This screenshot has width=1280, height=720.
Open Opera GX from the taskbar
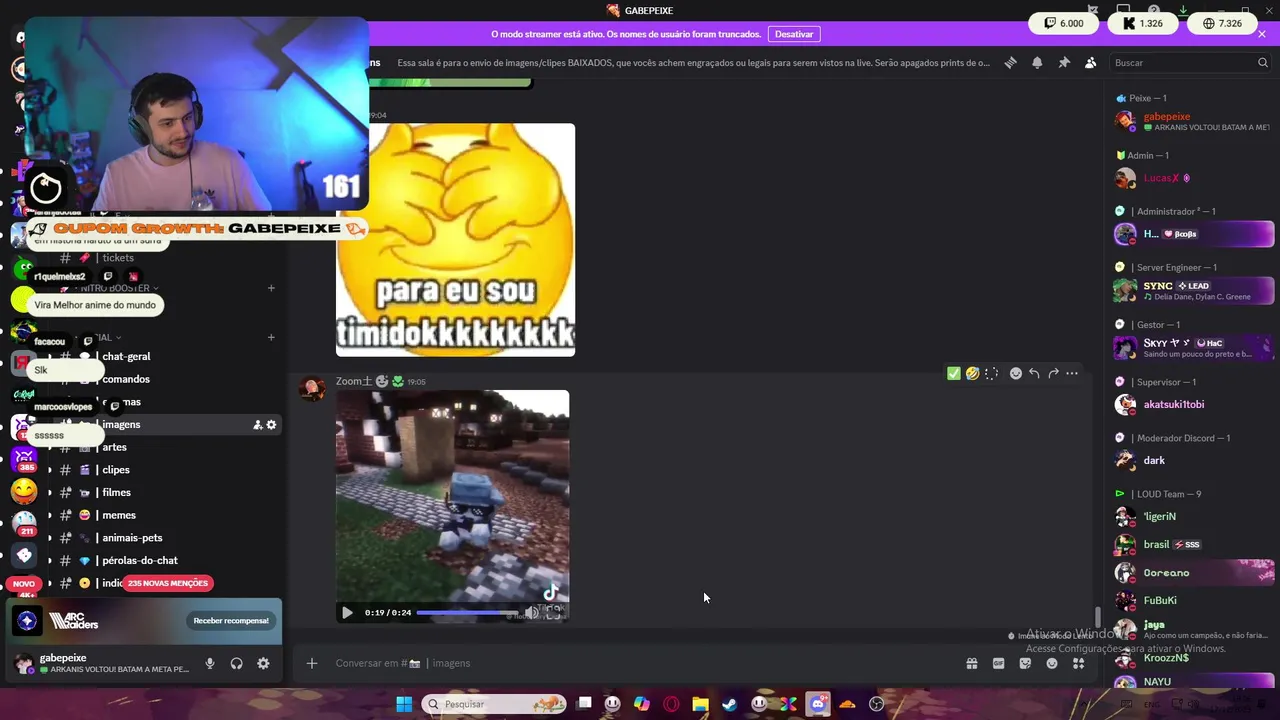[671, 704]
